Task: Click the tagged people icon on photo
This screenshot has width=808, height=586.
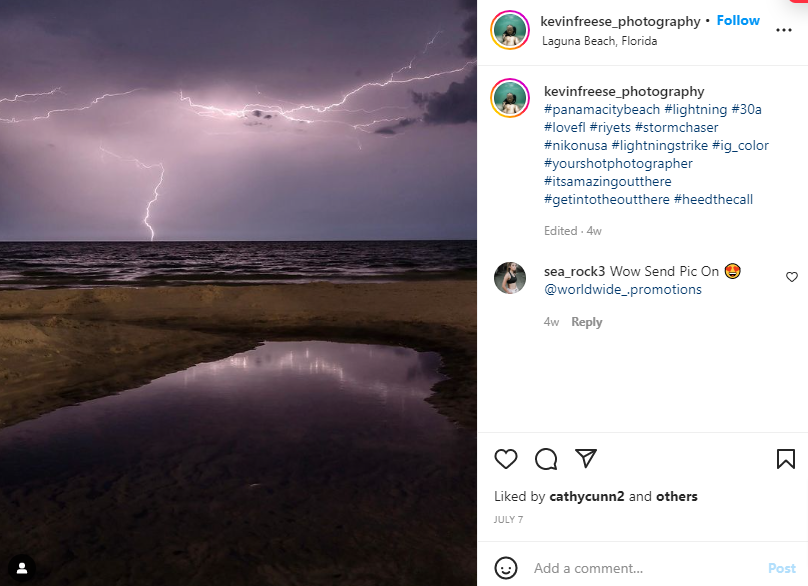Action: pos(22,568)
